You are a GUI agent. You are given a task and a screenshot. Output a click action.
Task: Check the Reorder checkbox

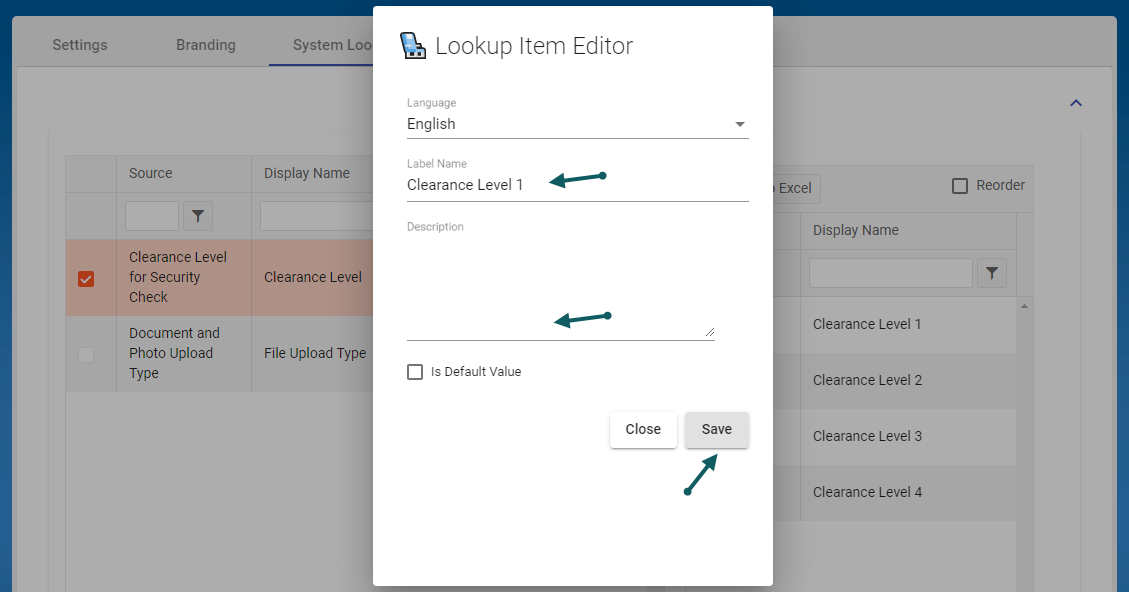coord(960,186)
